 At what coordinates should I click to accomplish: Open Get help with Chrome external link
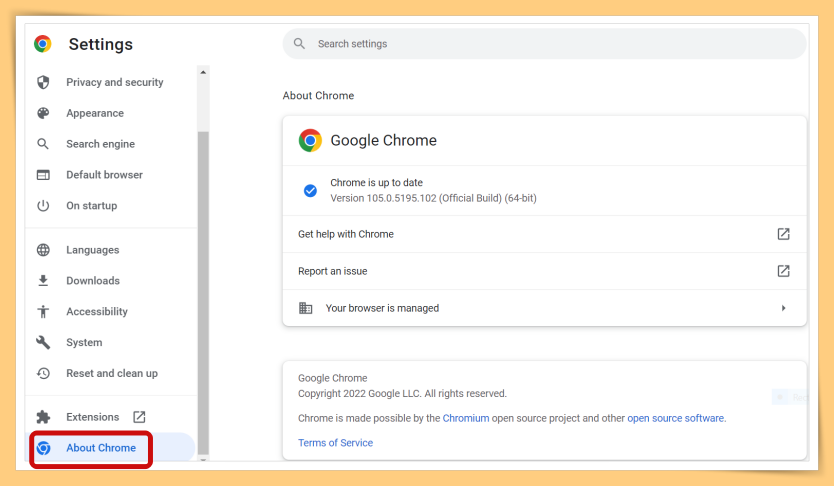(x=783, y=234)
